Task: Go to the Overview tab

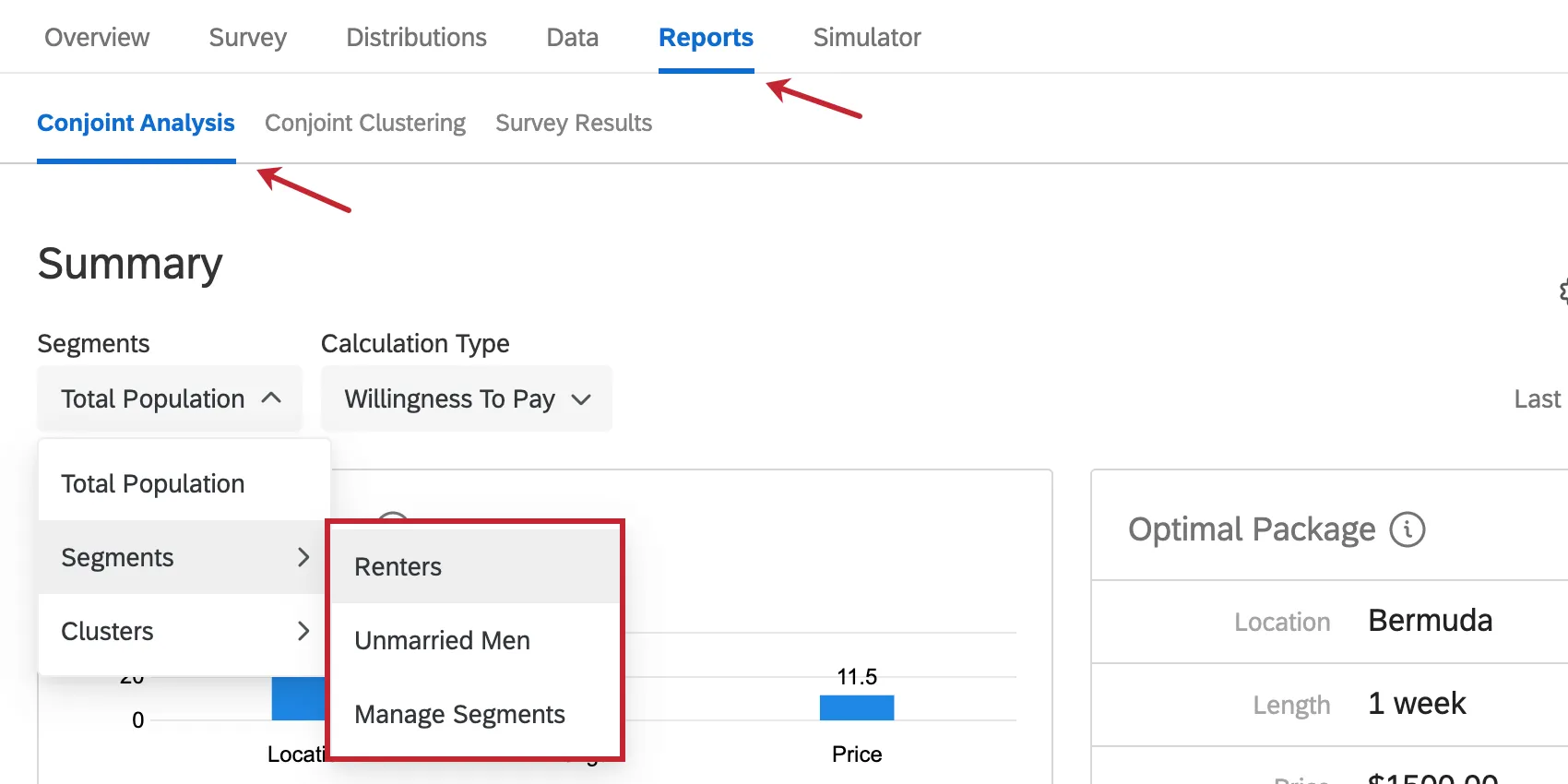Action: pyautogui.click(x=97, y=38)
